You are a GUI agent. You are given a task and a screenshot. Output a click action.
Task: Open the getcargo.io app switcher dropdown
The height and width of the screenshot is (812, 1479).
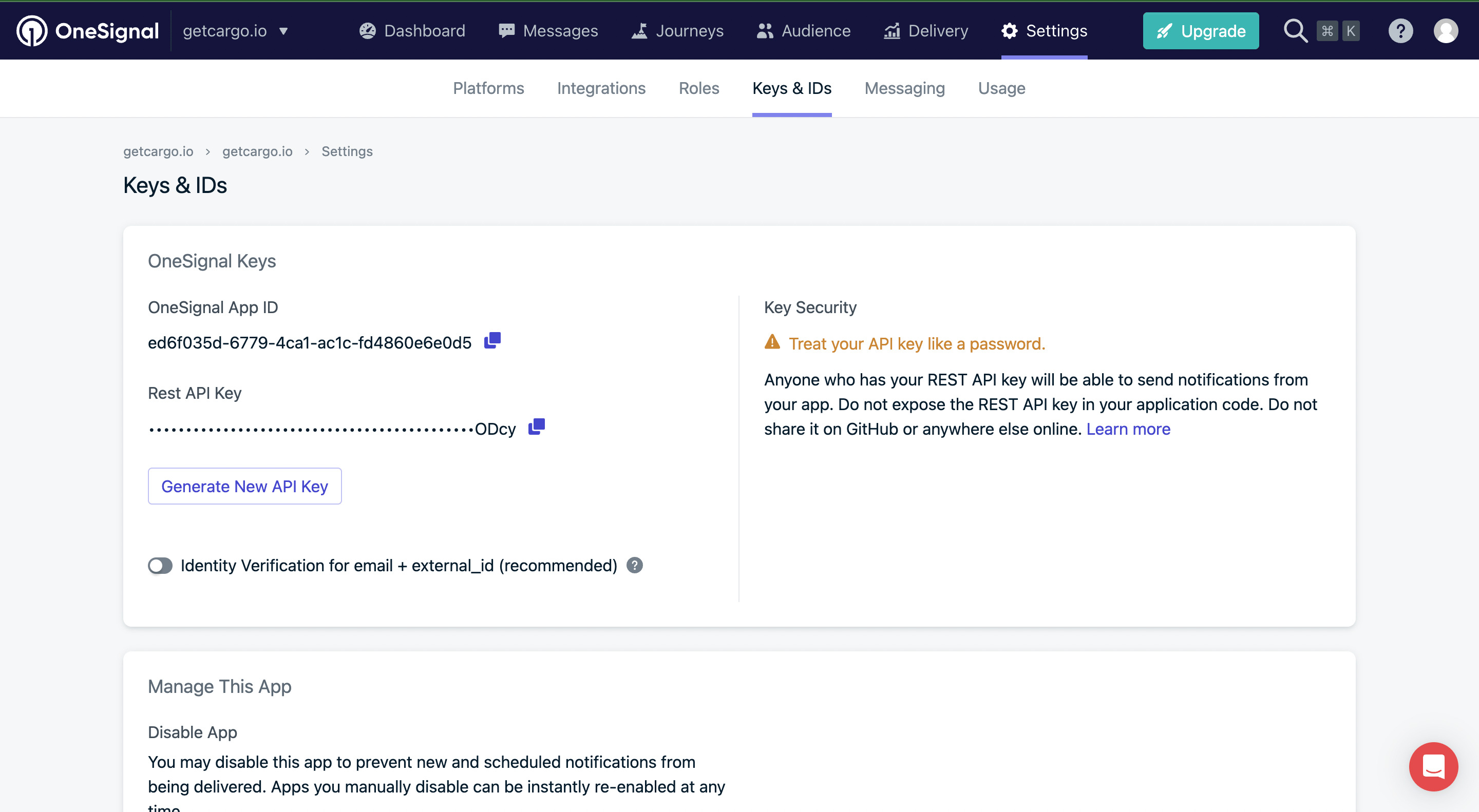[235, 30]
